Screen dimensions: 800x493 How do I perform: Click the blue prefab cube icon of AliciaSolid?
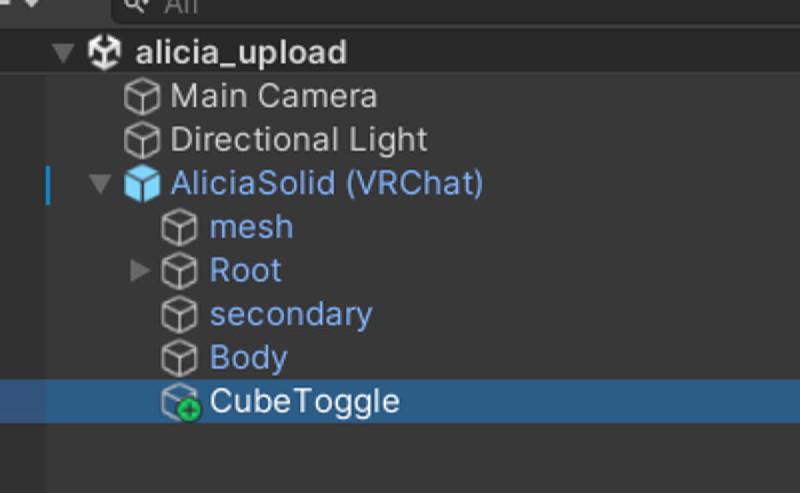coord(142,183)
